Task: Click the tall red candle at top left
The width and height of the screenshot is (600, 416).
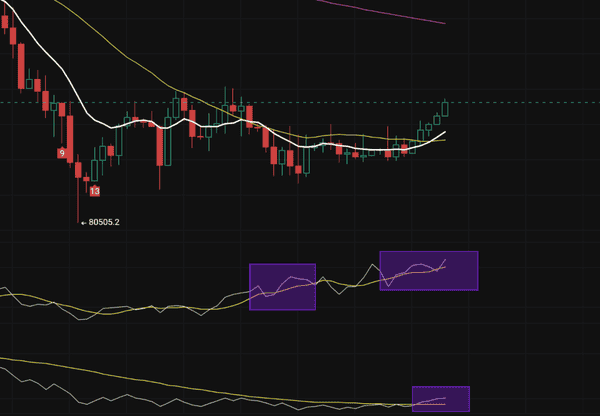Action: point(21,66)
